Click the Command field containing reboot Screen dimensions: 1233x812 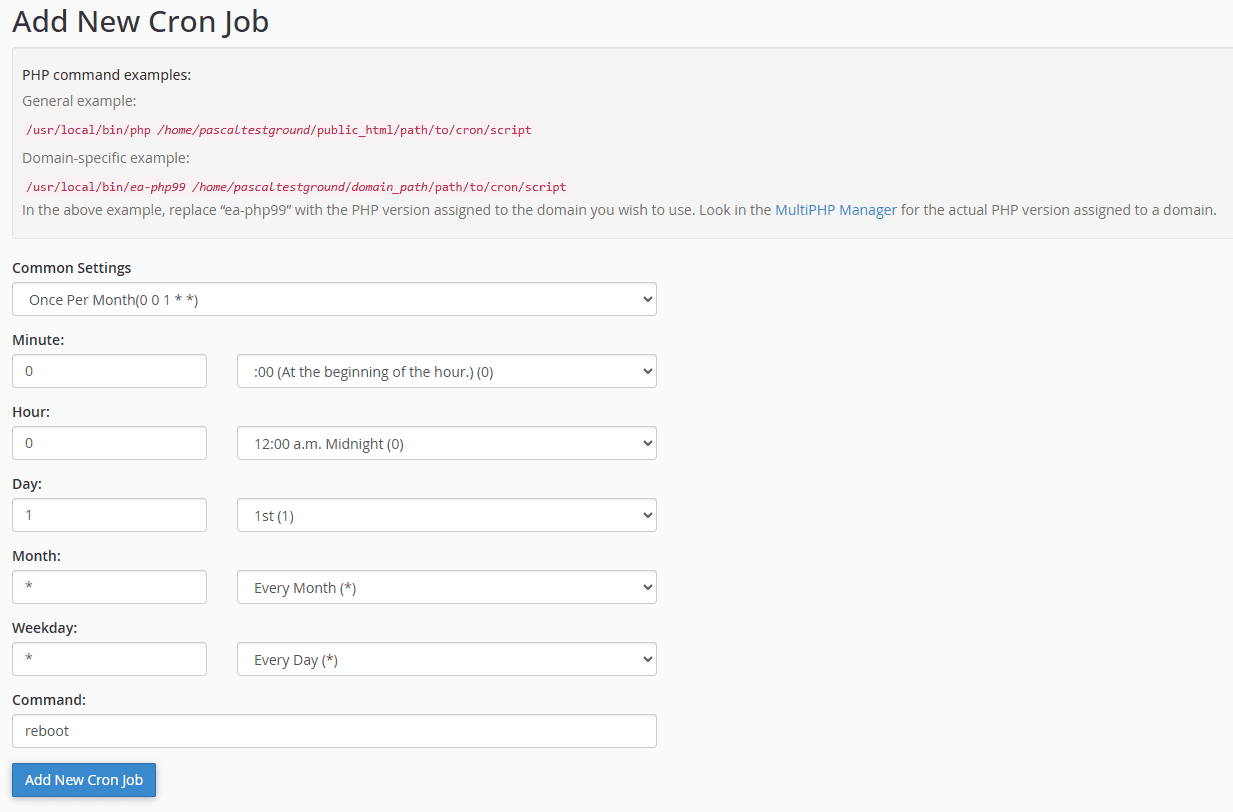(334, 730)
